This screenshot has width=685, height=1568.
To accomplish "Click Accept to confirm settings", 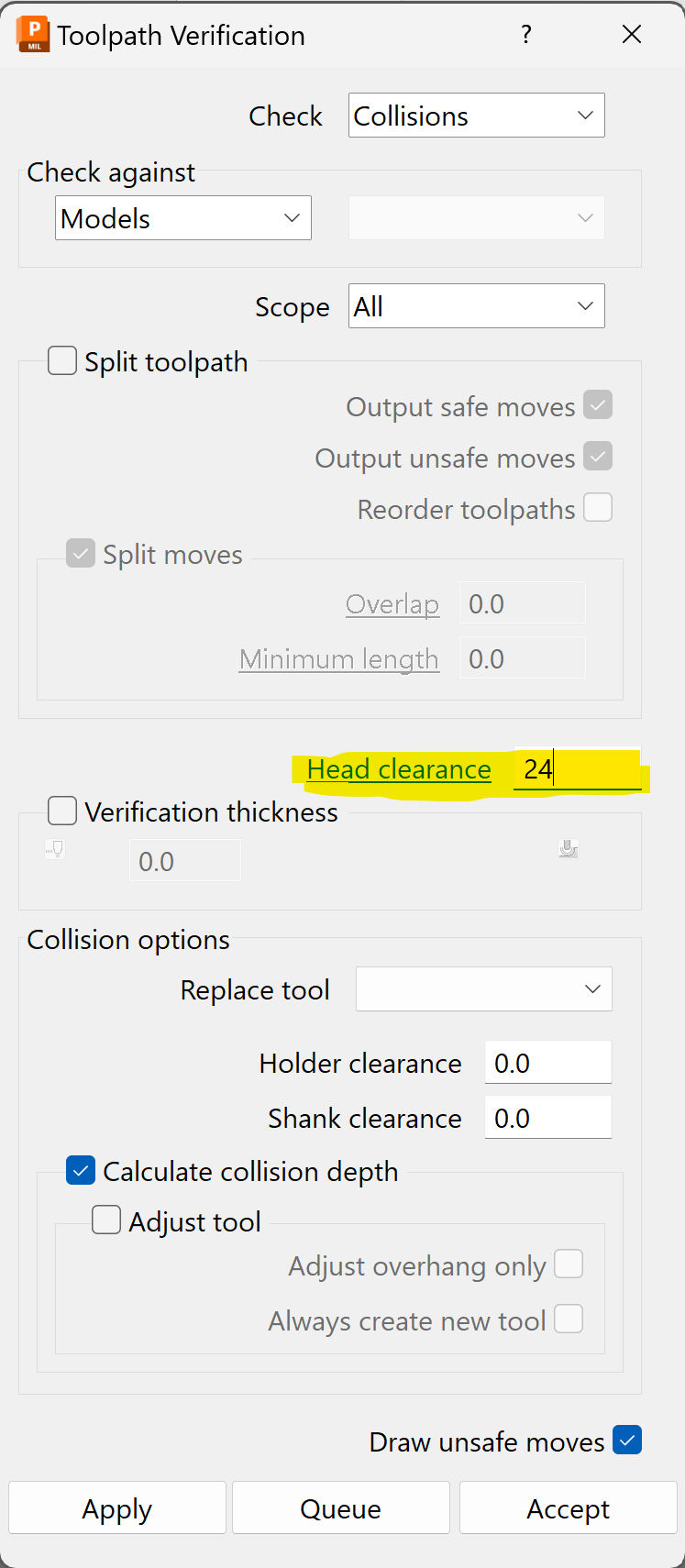I will tap(568, 1507).
